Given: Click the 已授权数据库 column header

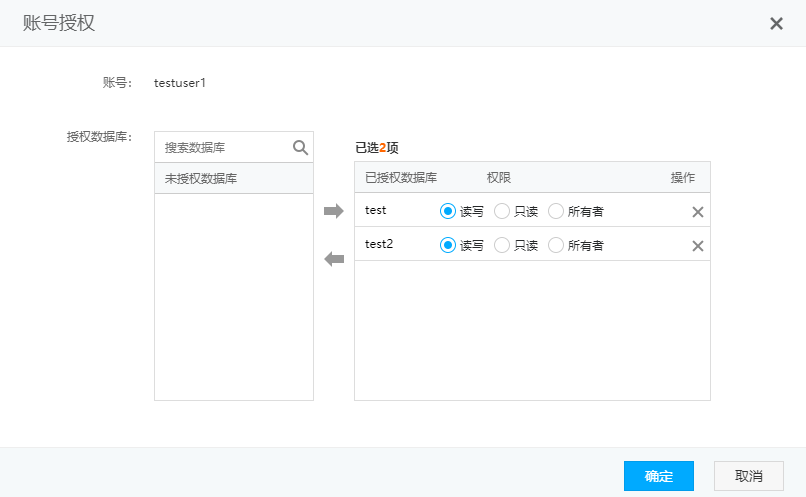Looking at the screenshot, I should click(x=400, y=177).
